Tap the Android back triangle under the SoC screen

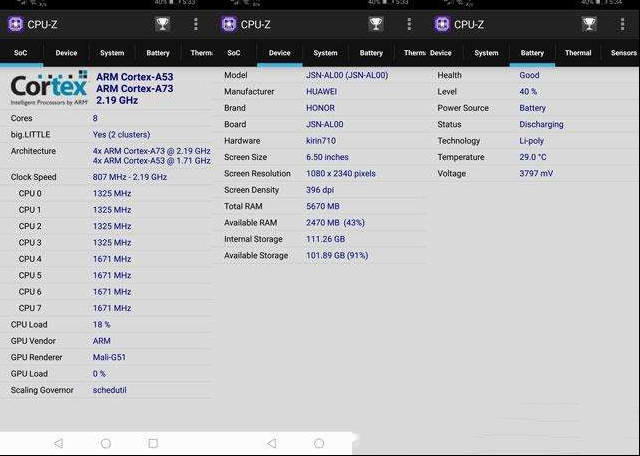pyautogui.click(x=58, y=443)
